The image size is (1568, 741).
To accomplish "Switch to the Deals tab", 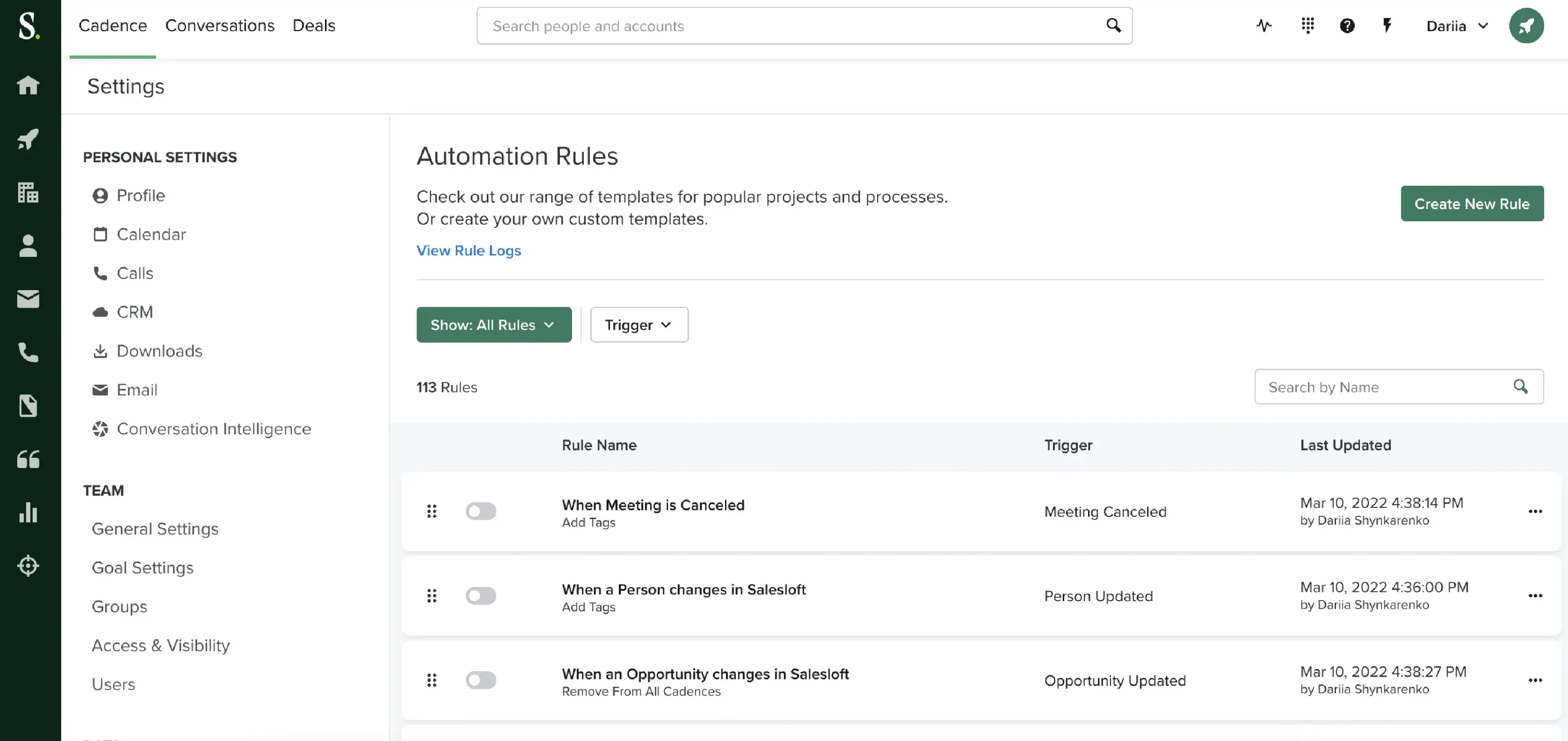I will pos(313,25).
